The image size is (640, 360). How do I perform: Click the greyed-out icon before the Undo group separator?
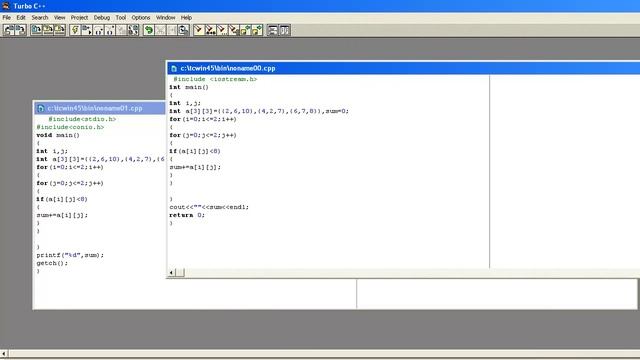point(121,30)
